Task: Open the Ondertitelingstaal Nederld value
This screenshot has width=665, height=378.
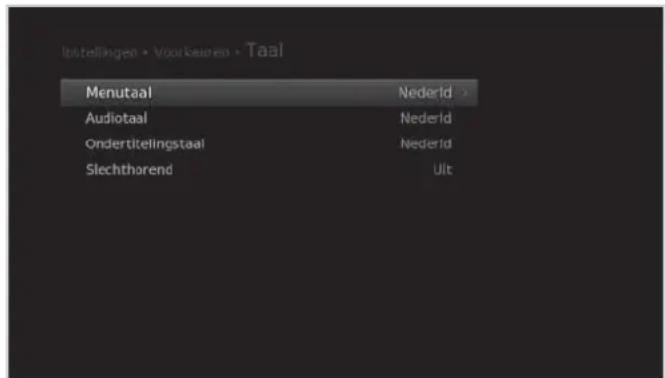Action: tap(426, 144)
